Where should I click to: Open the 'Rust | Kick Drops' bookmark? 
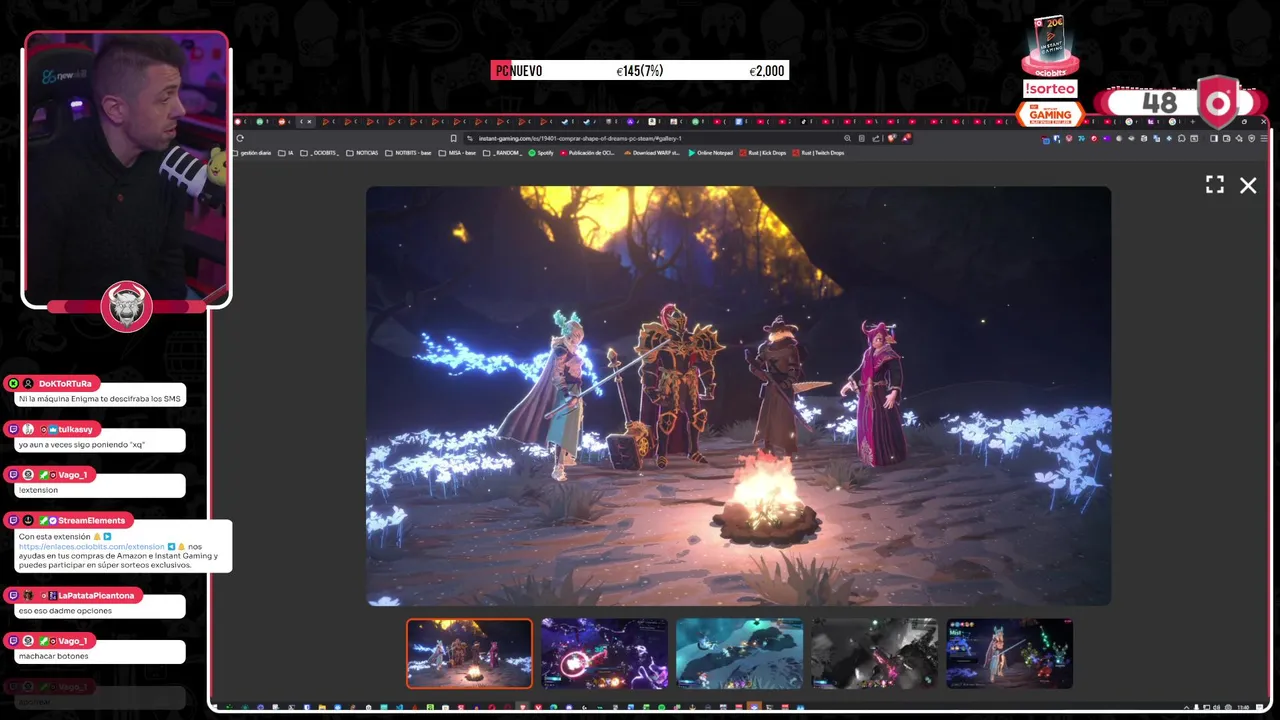[x=764, y=153]
